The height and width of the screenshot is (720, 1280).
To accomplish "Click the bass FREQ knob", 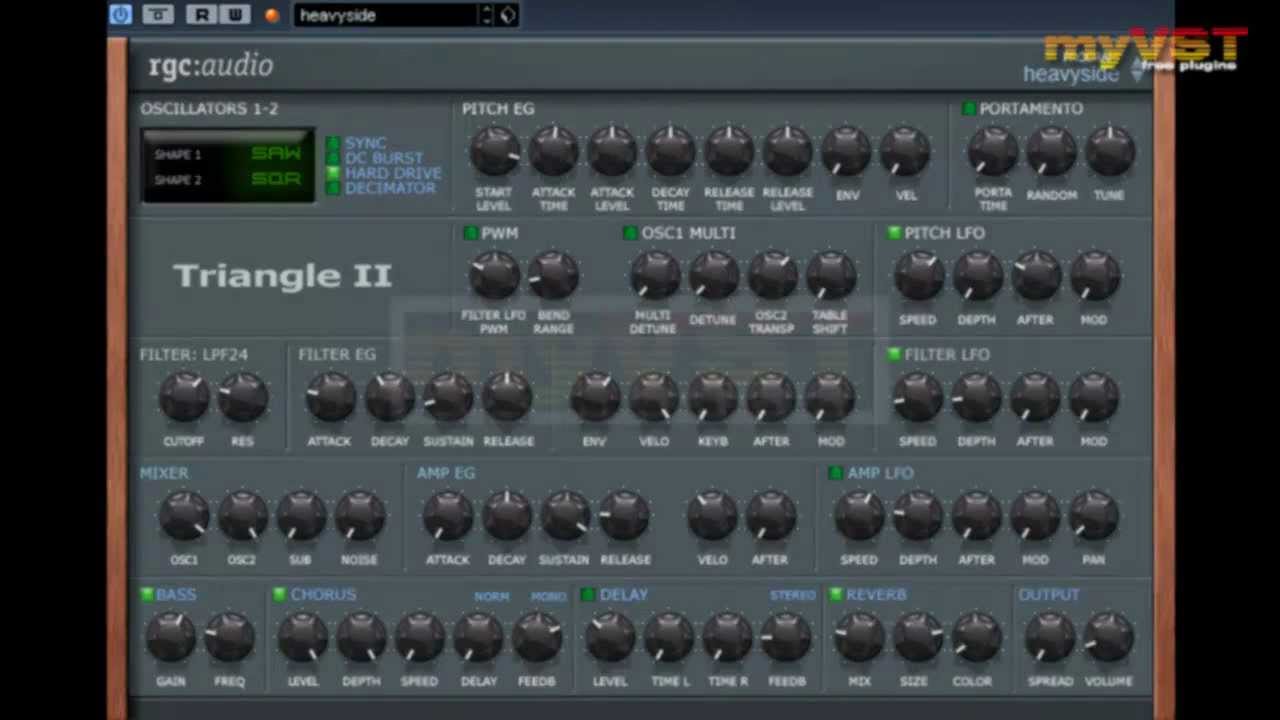I will pyautogui.click(x=230, y=637).
